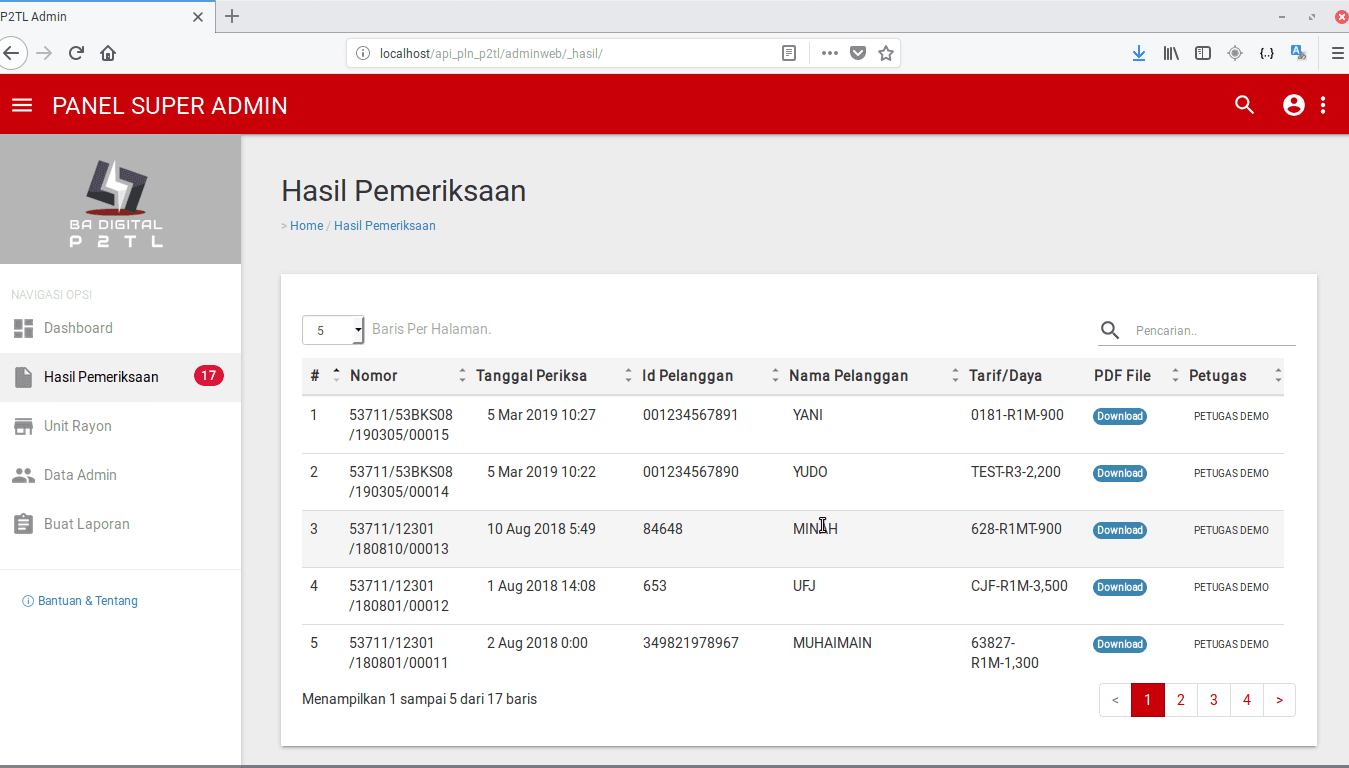
Task: Save page to Pocket
Action: pyautogui.click(x=858, y=53)
